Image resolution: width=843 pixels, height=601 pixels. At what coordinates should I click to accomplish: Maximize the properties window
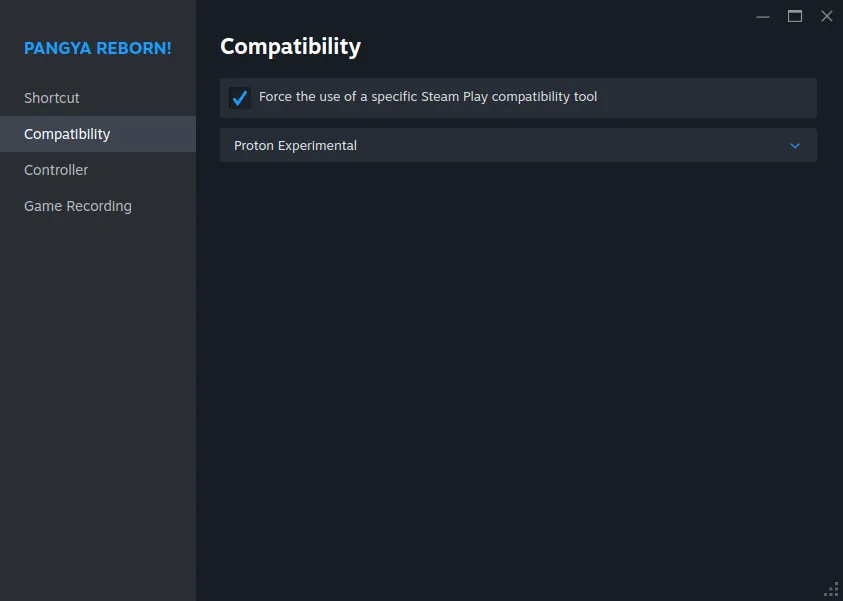(x=795, y=17)
